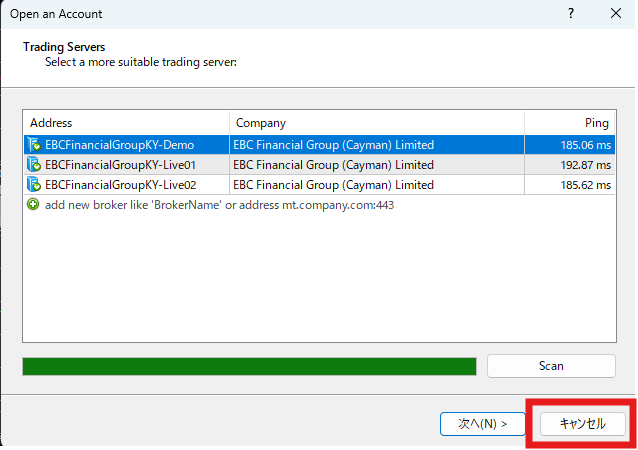Select the EBCFinancialGroupKY-Demo server address
This screenshot has height=450, width=638.
click(120, 145)
